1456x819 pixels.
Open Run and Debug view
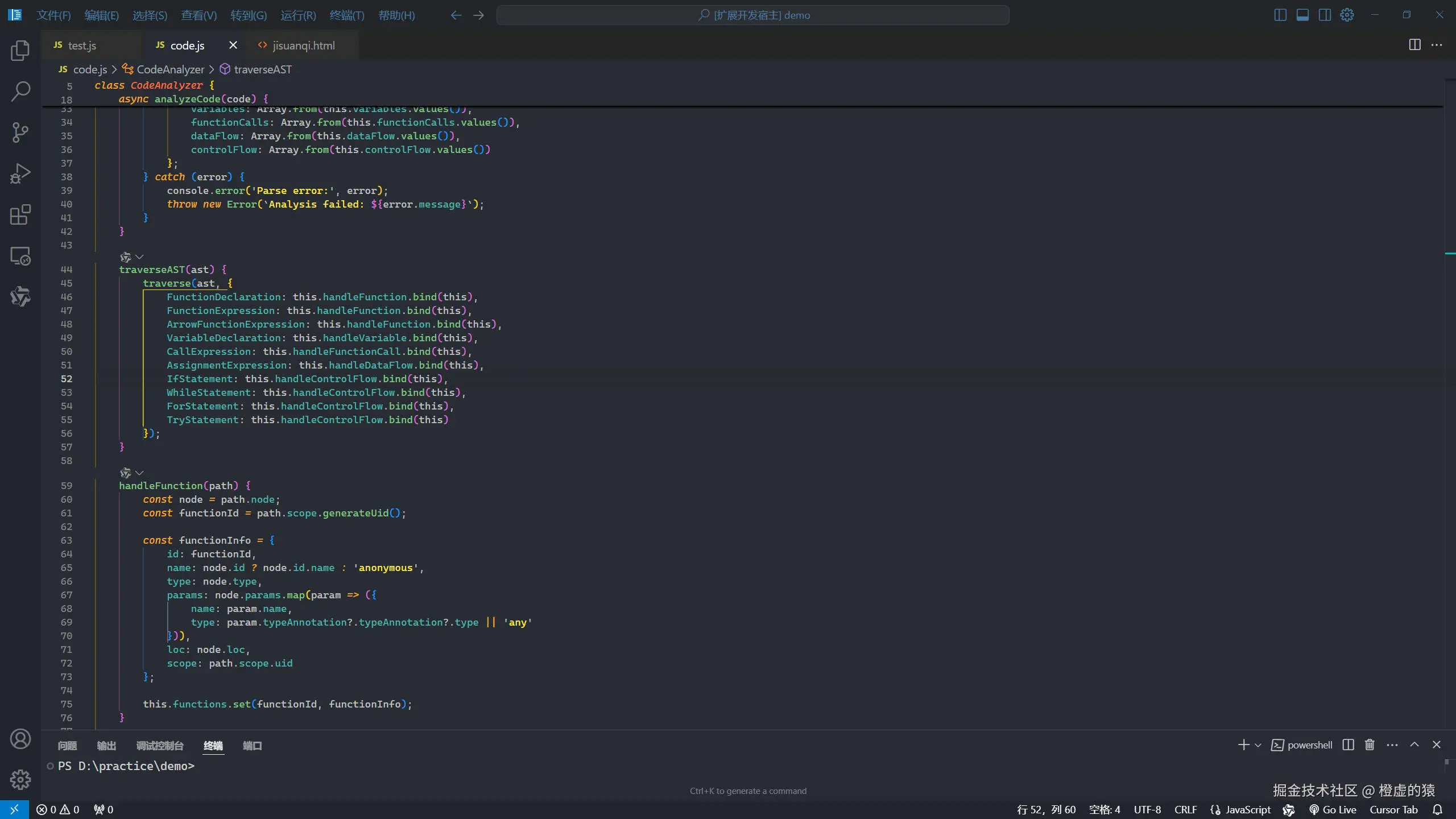point(20,173)
